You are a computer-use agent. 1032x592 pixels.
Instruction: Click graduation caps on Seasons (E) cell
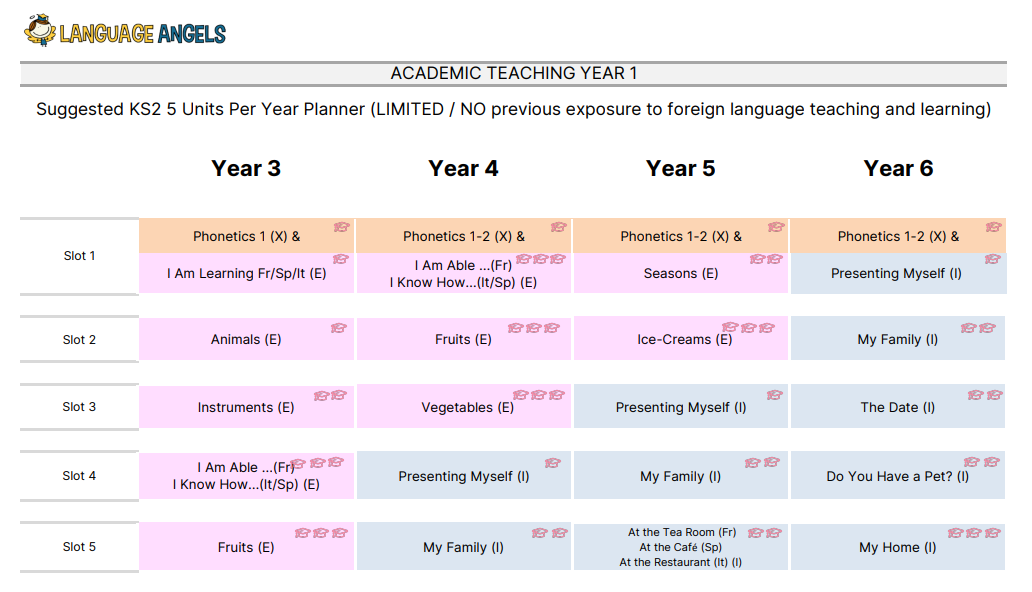point(766,259)
